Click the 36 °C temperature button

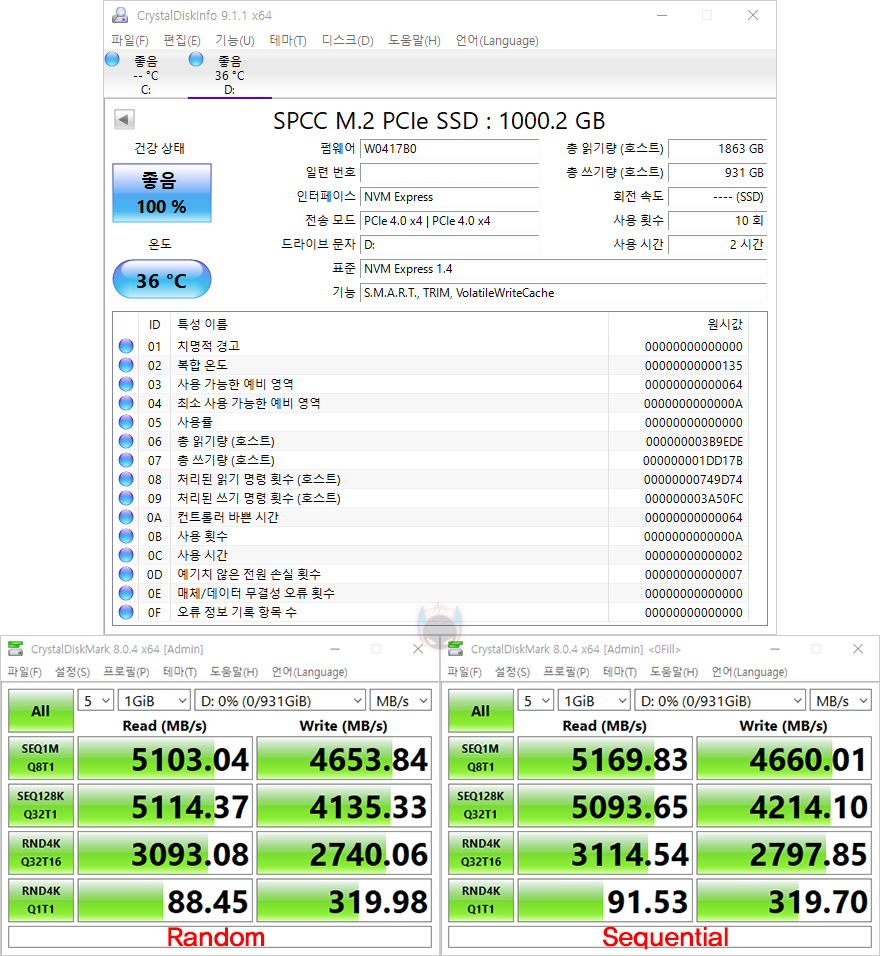click(162, 280)
